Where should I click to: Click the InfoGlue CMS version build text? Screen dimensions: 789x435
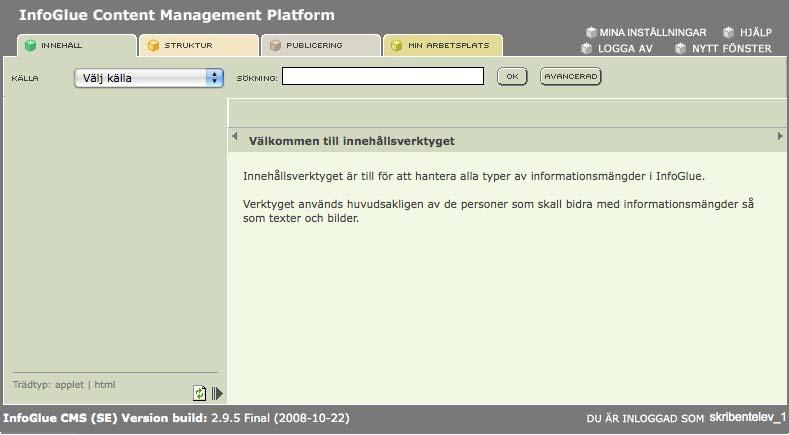(176, 418)
